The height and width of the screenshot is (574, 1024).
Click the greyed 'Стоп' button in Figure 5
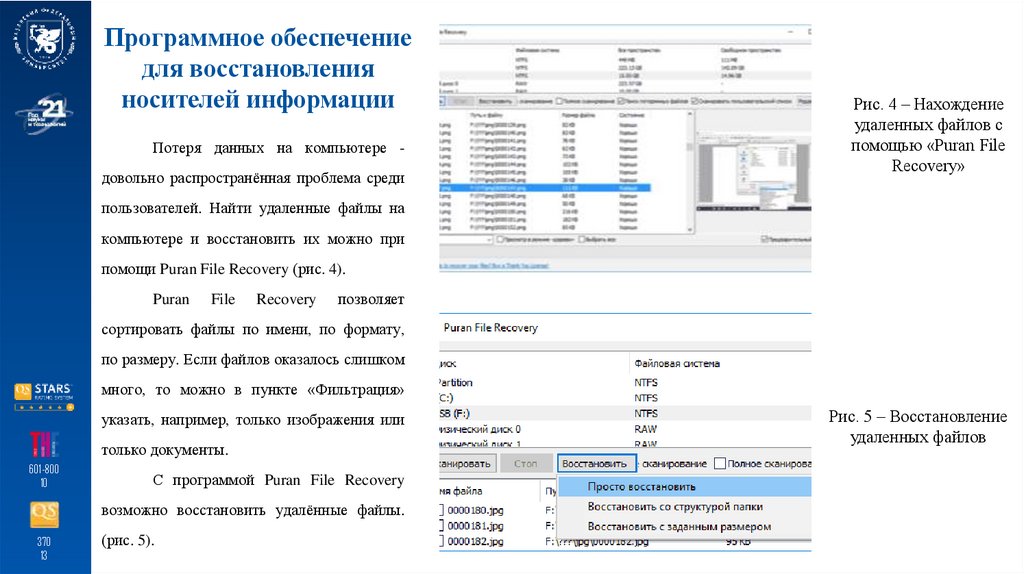[525, 464]
